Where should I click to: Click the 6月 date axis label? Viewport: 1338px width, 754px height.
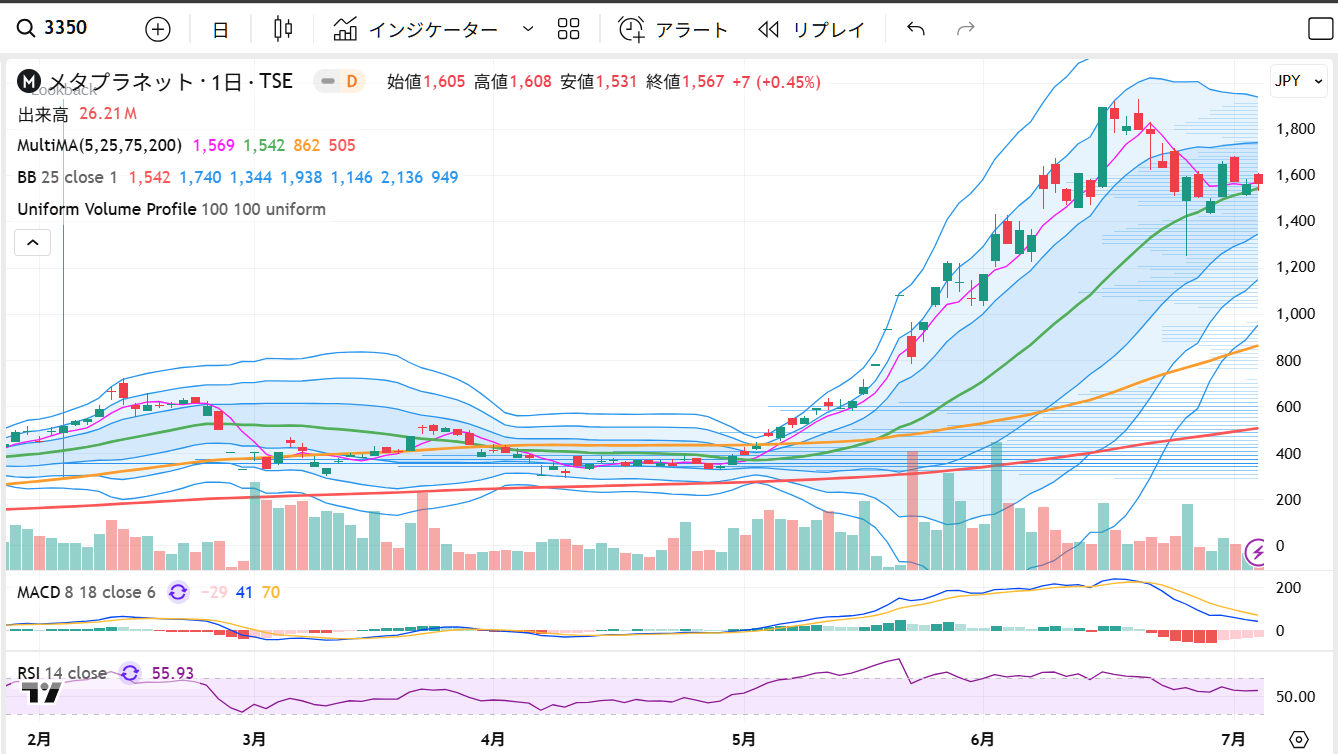pyautogui.click(x=982, y=740)
